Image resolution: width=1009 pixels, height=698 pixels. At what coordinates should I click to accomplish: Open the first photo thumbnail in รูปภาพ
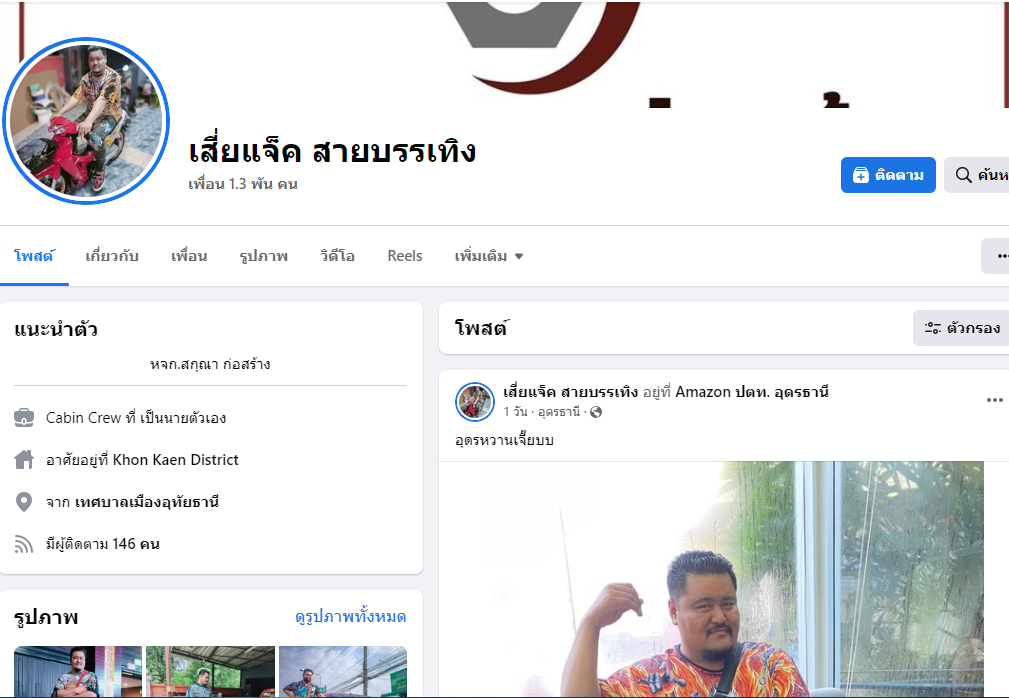tap(78, 672)
